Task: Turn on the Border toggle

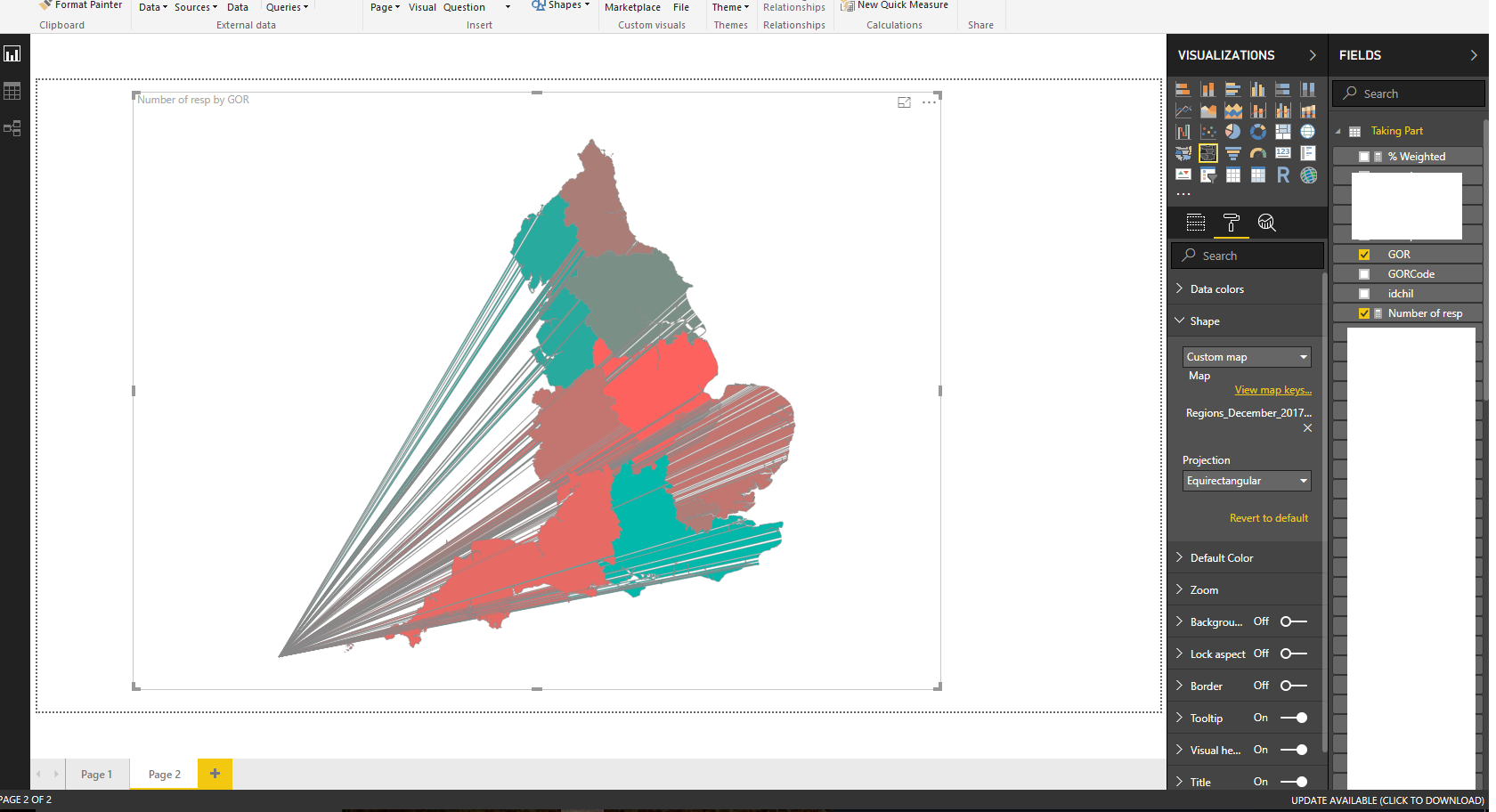Action: [x=1294, y=686]
